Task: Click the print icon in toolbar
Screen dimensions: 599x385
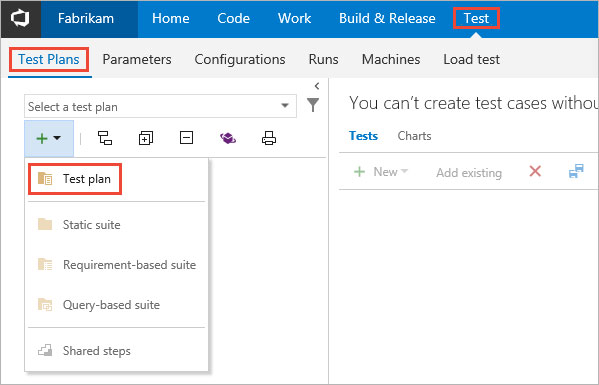Action: [269, 138]
